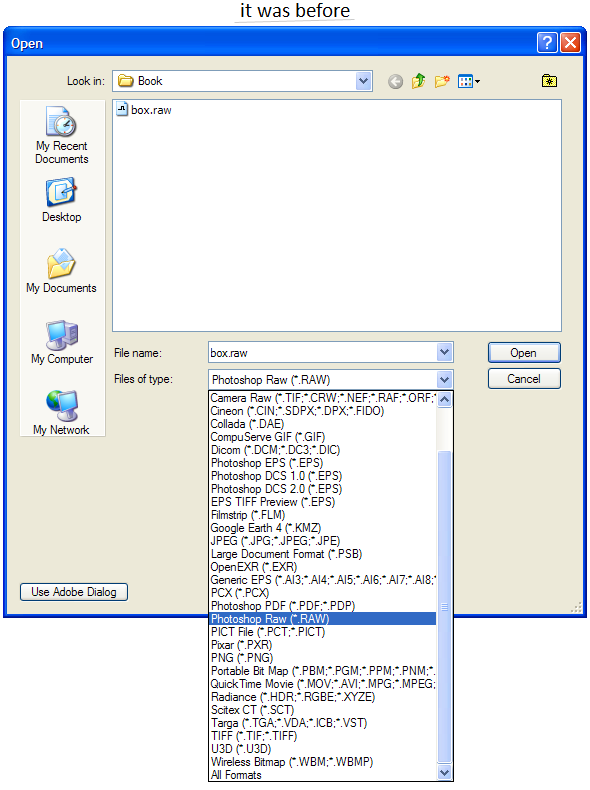Screen dimensions: 590x790
Task: Select Large Document Format PSB
Action: (x=322, y=554)
